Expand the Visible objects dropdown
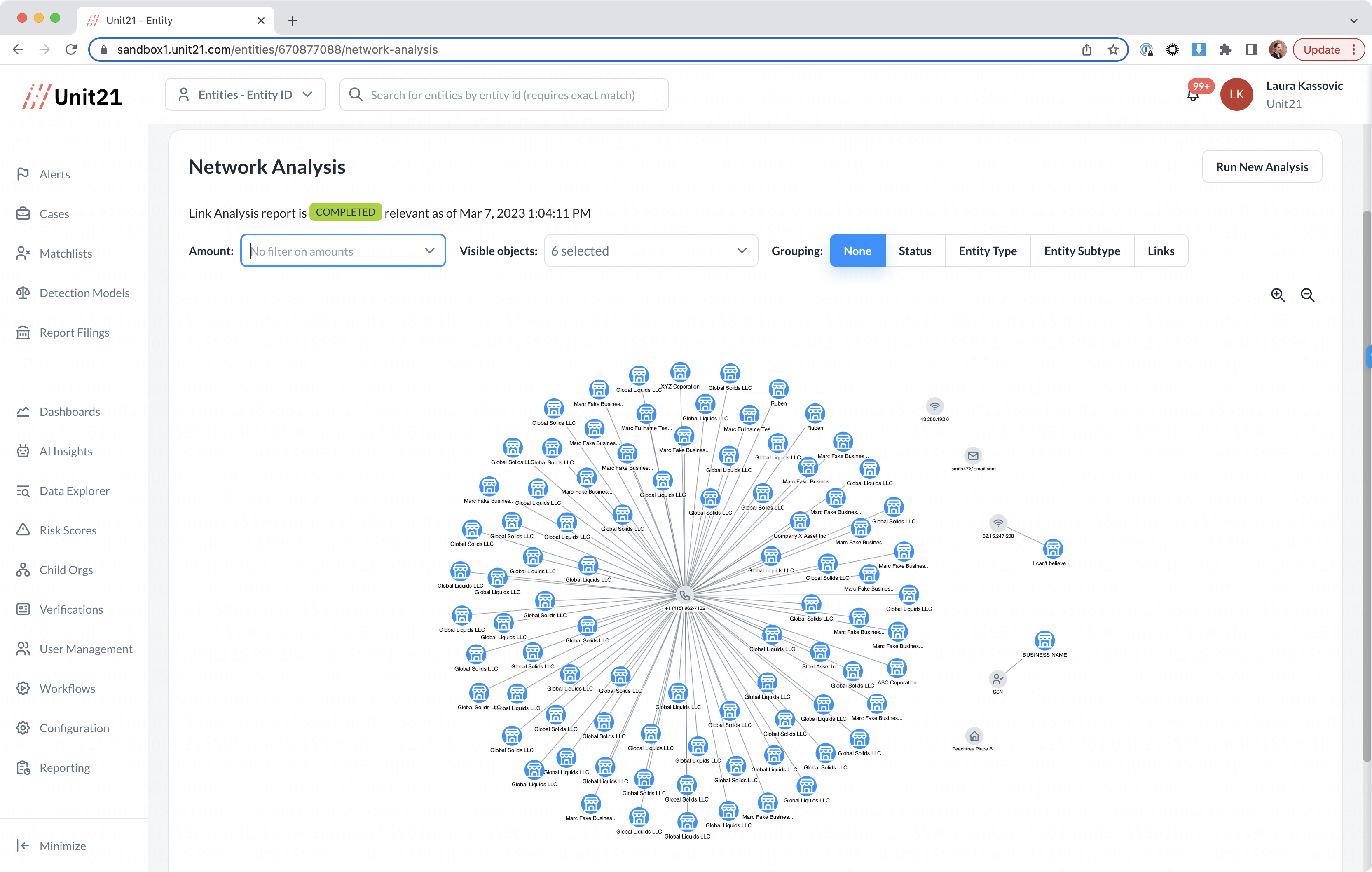 (x=650, y=251)
